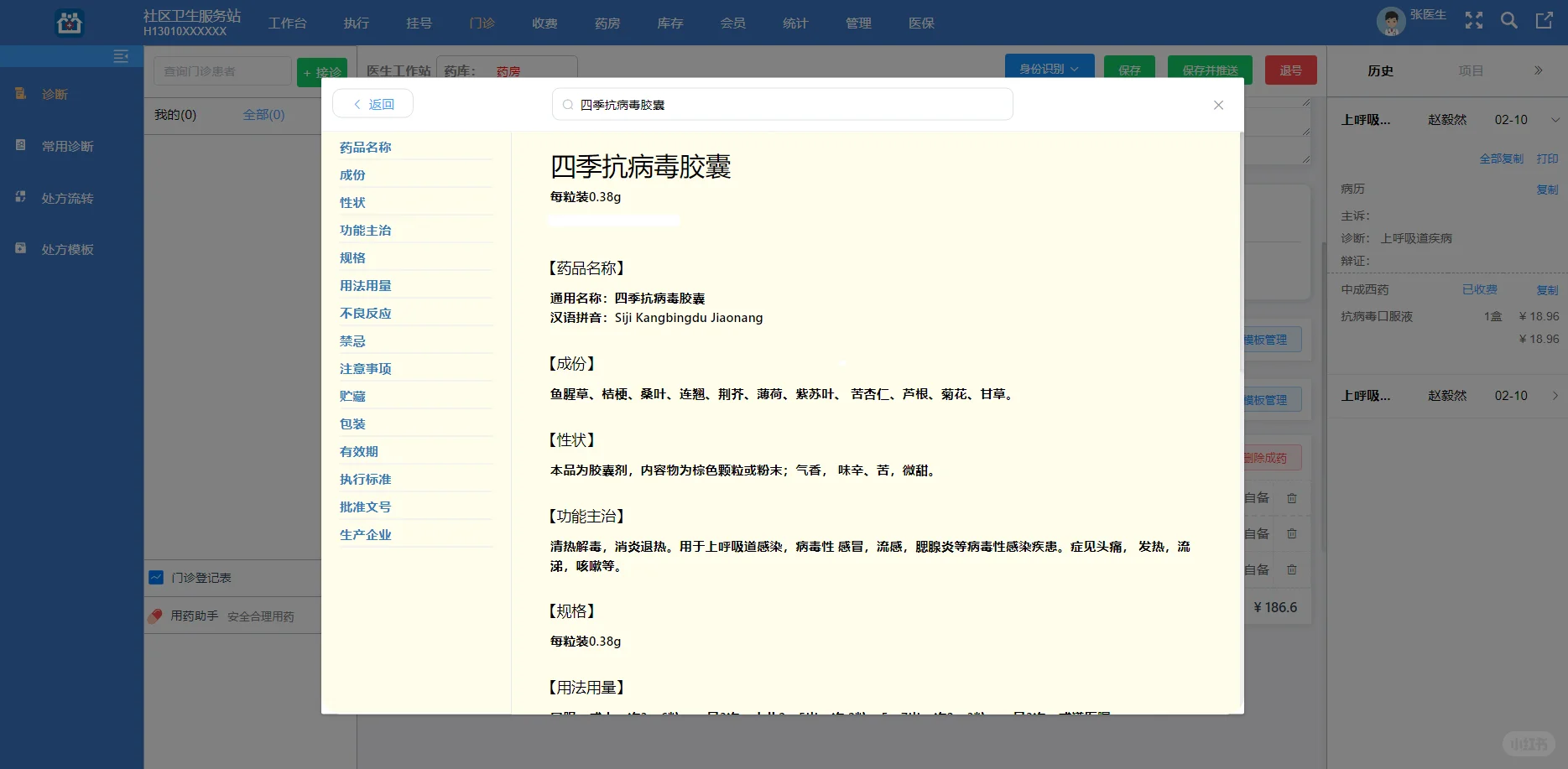This screenshot has width=1568, height=769.
Task: Click the hospital logo icon top left
Action: (69, 23)
